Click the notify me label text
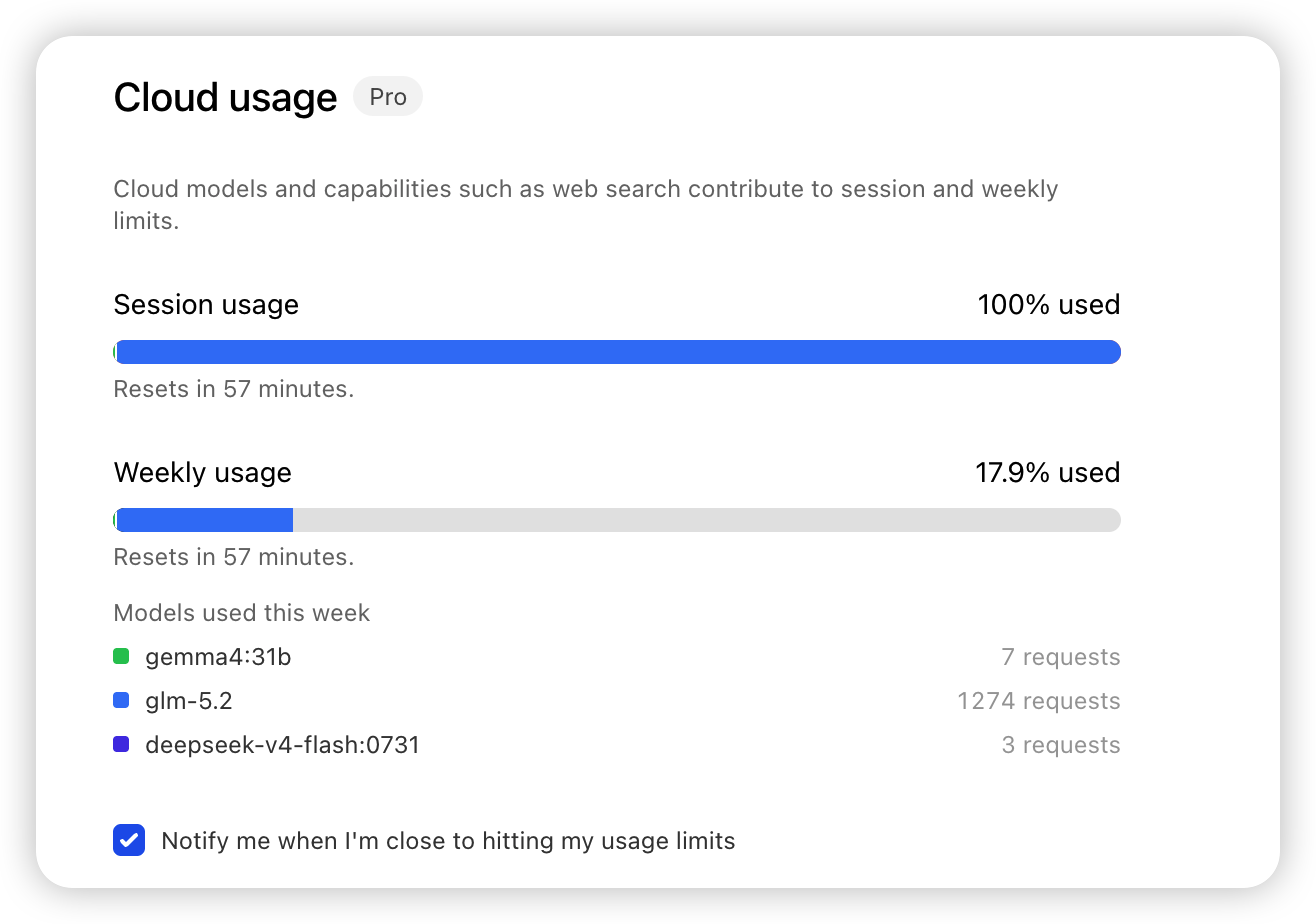Image resolution: width=1316 pixels, height=924 pixels. coord(448,841)
